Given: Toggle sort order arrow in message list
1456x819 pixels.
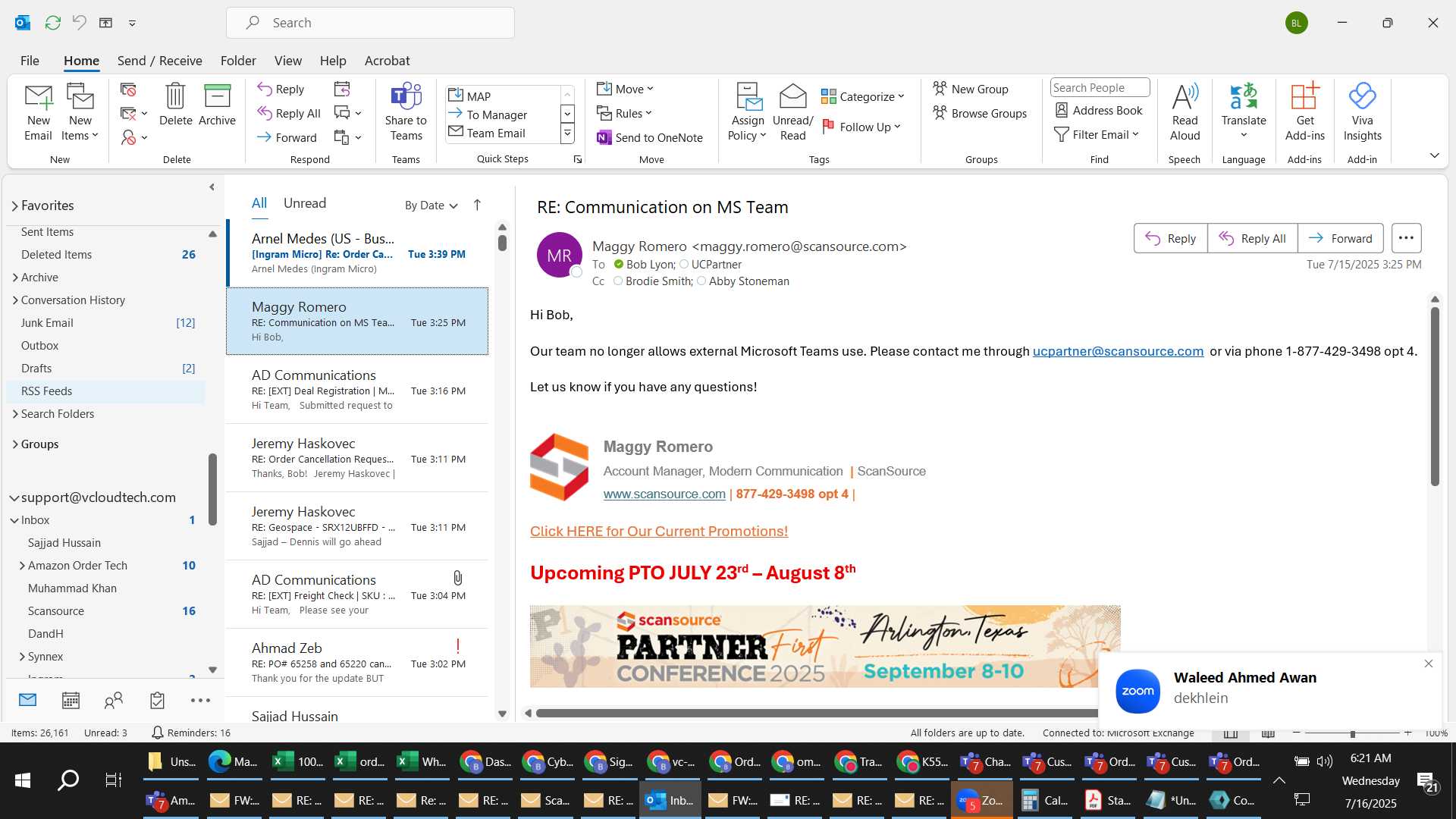Looking at the screenshot, I should pos(477,205).
